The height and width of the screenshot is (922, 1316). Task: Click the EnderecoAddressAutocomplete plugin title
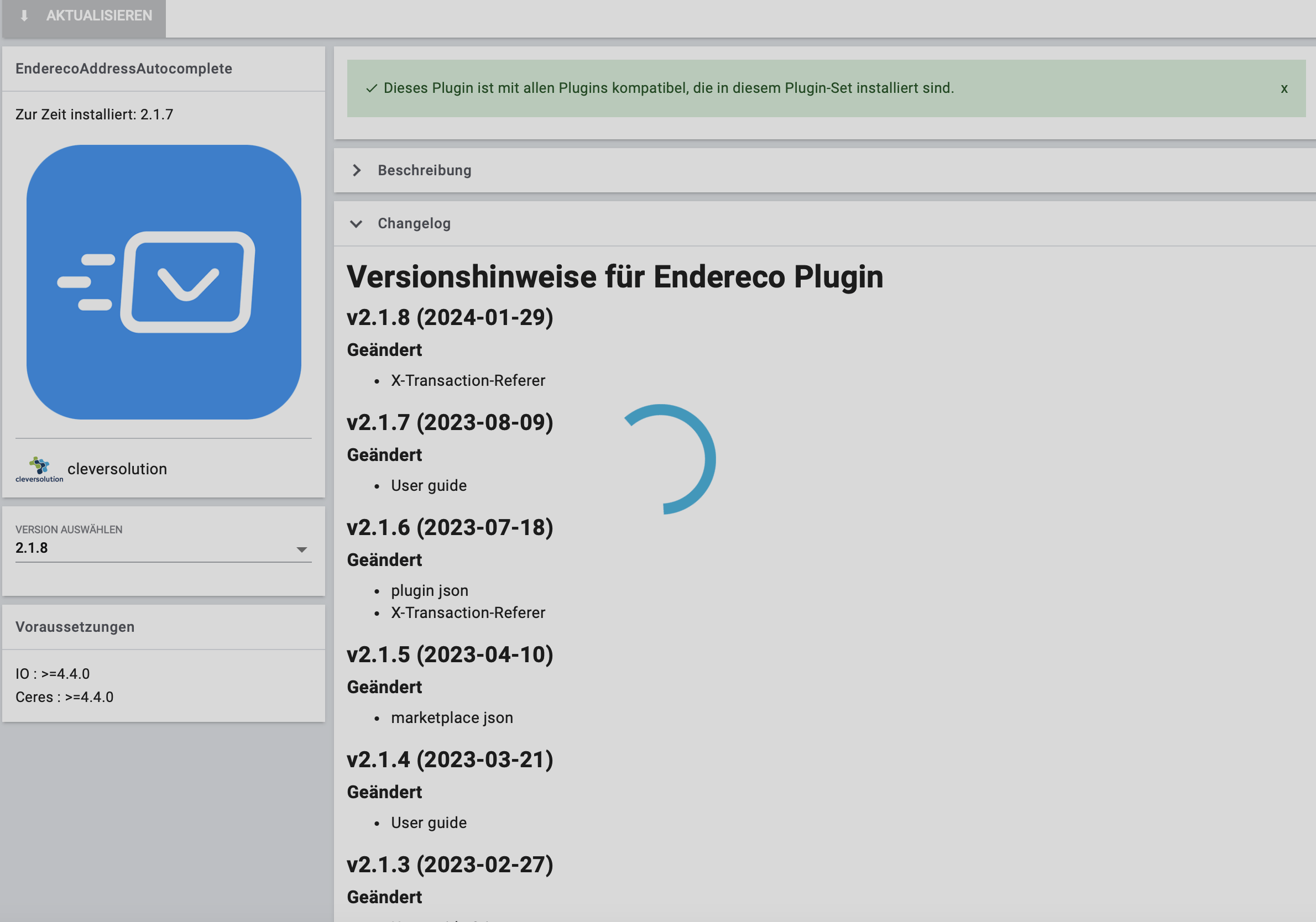point(124,69)
